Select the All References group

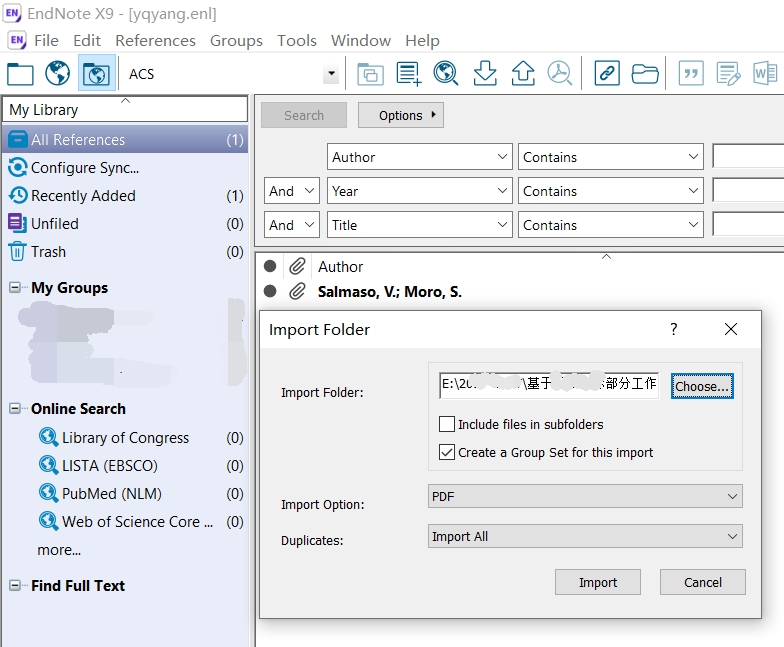coord(125,140)
